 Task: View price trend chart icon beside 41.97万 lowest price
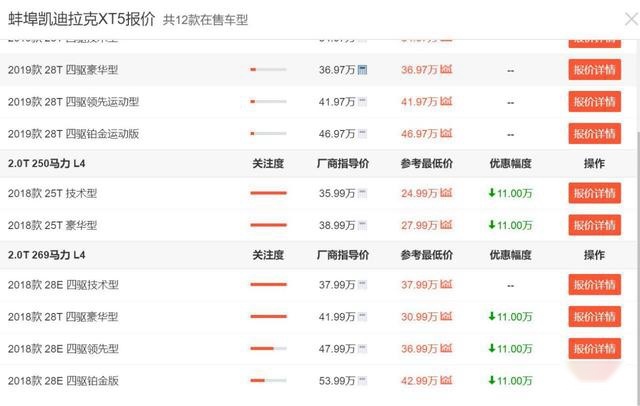pos(446,101)
